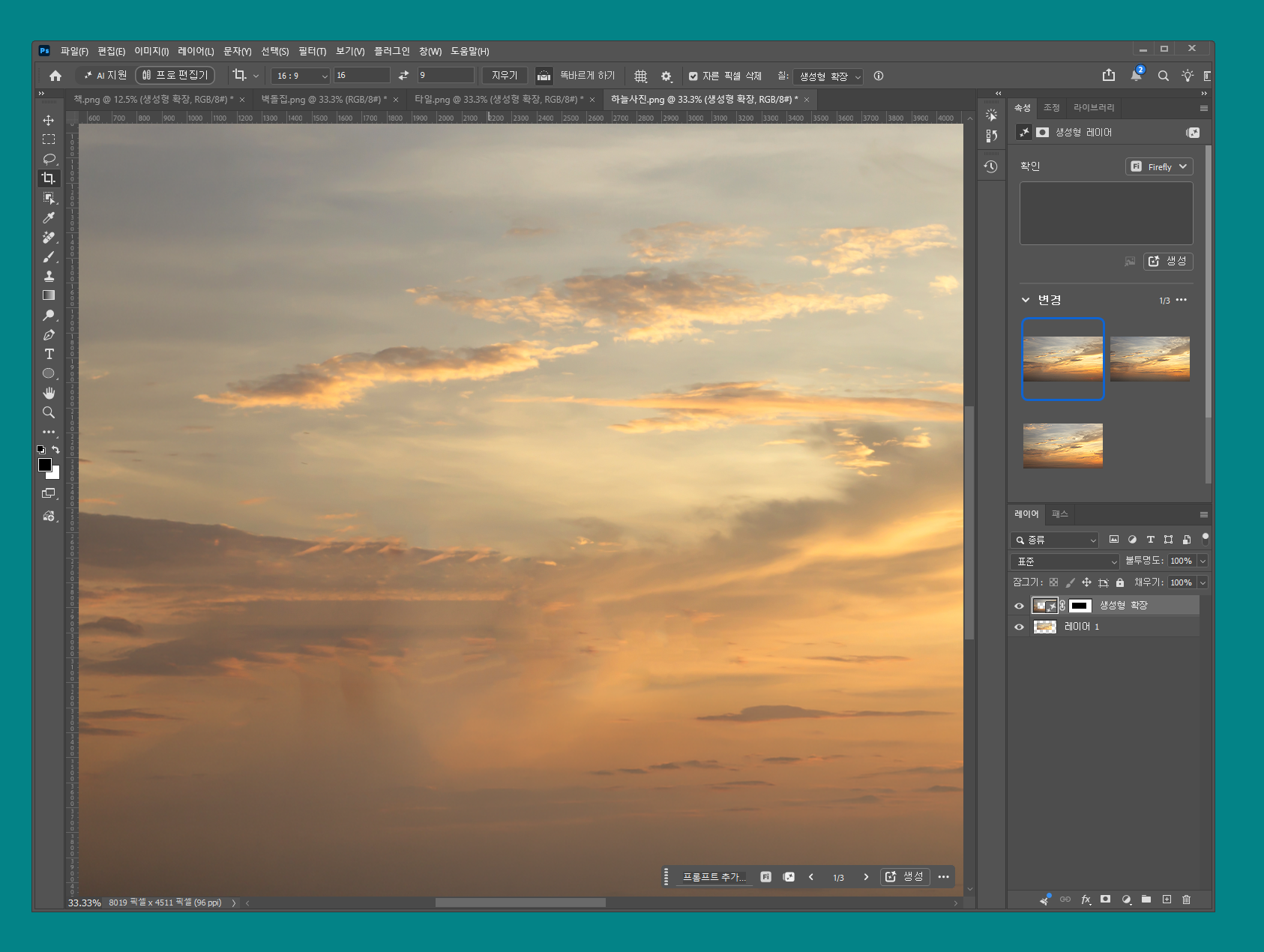
Task: Hide the 생성형 확장 layer visibility
Action: (1019, 606)
